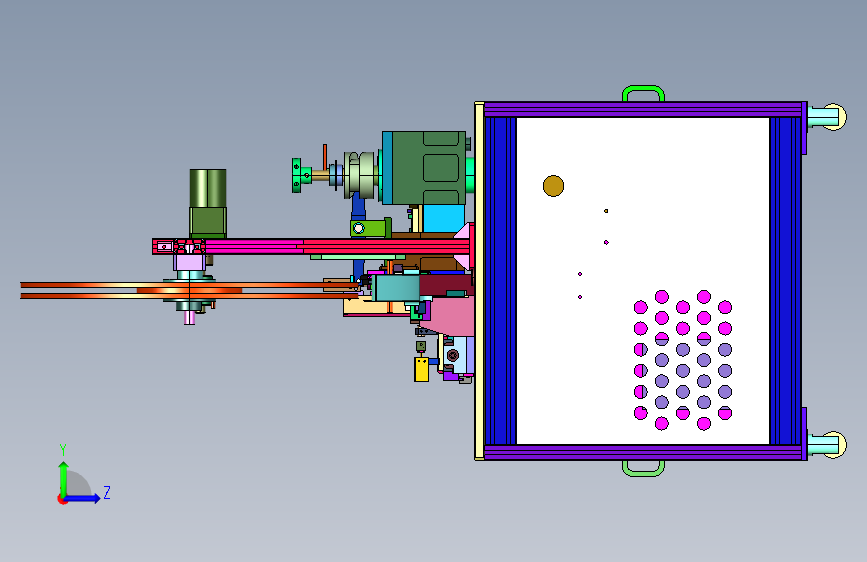Screen dimensions: 867x562
Task: Select the long orange belt rail
Action: click(188, 290)
